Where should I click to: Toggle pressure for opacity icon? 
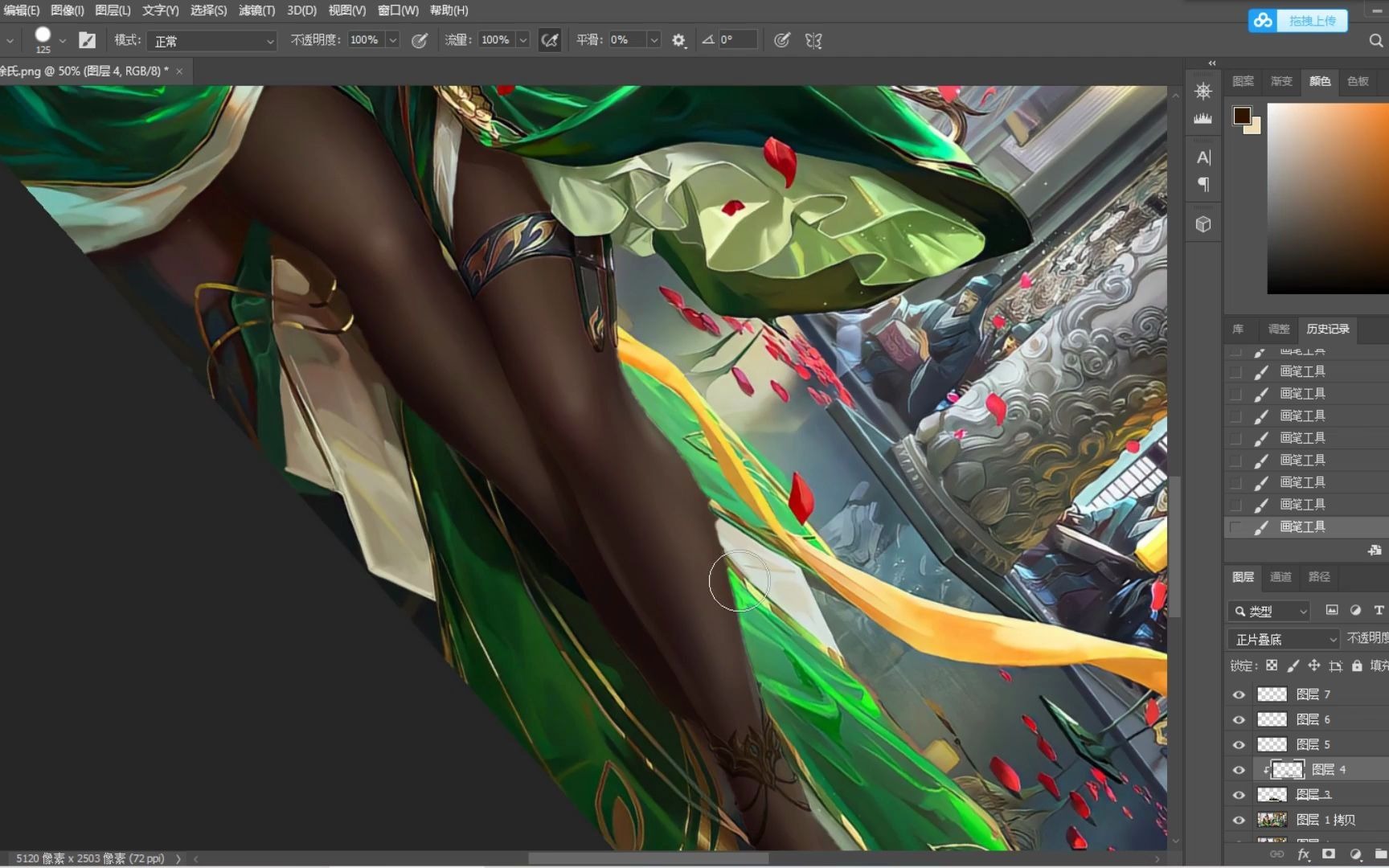point(420,40)
